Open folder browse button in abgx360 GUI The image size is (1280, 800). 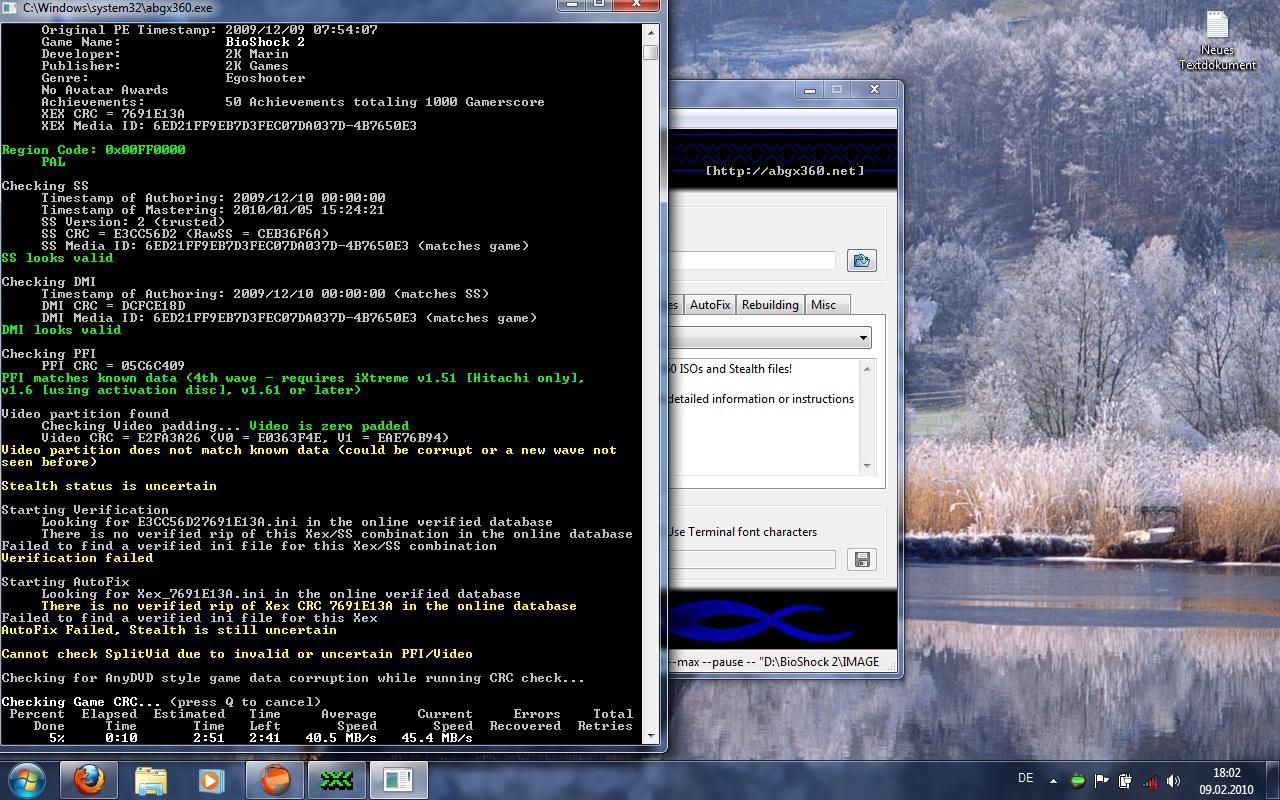coord(861,261)
